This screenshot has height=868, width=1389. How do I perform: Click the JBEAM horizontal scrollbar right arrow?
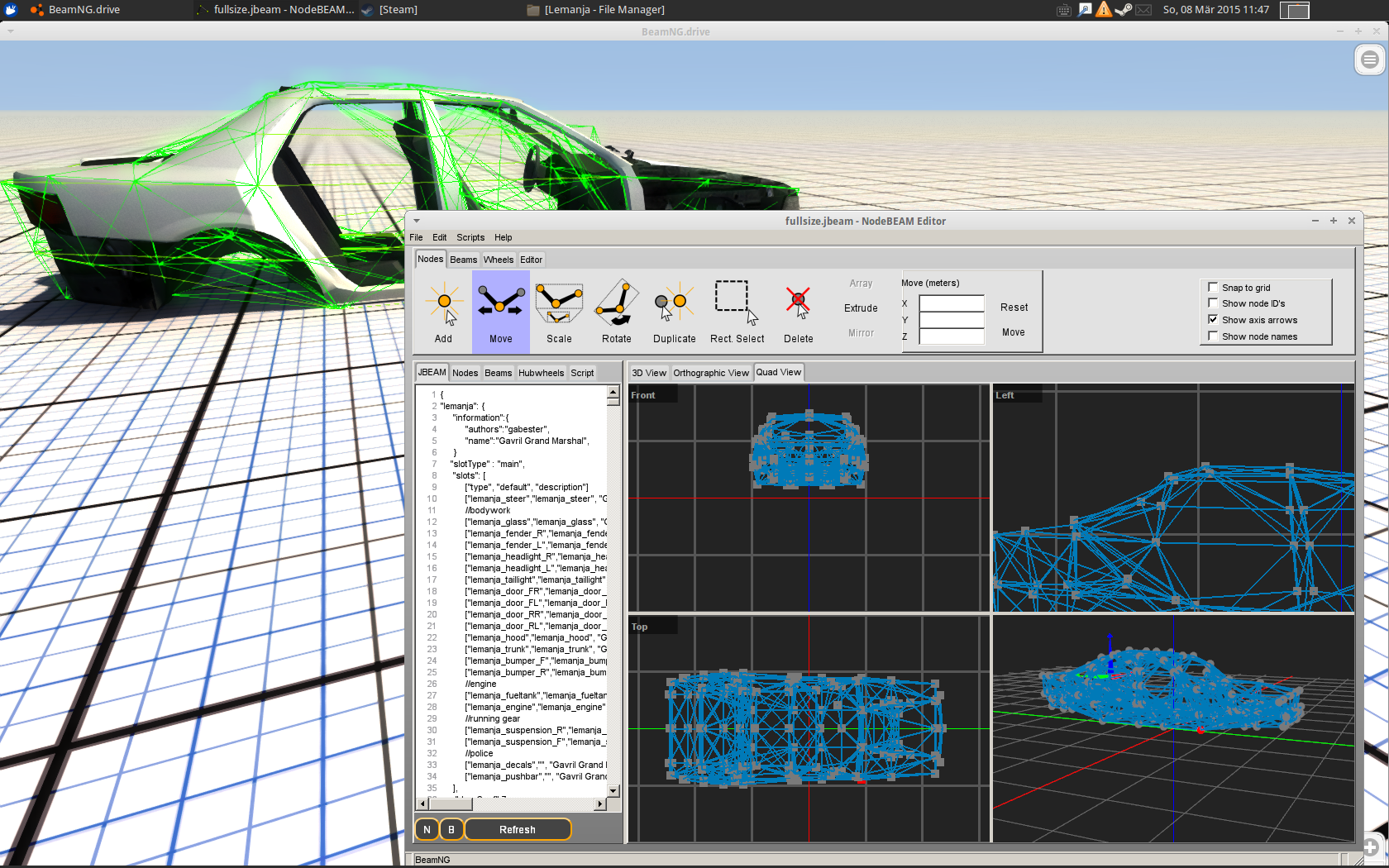pyautogui.click(x=600, y=804)
